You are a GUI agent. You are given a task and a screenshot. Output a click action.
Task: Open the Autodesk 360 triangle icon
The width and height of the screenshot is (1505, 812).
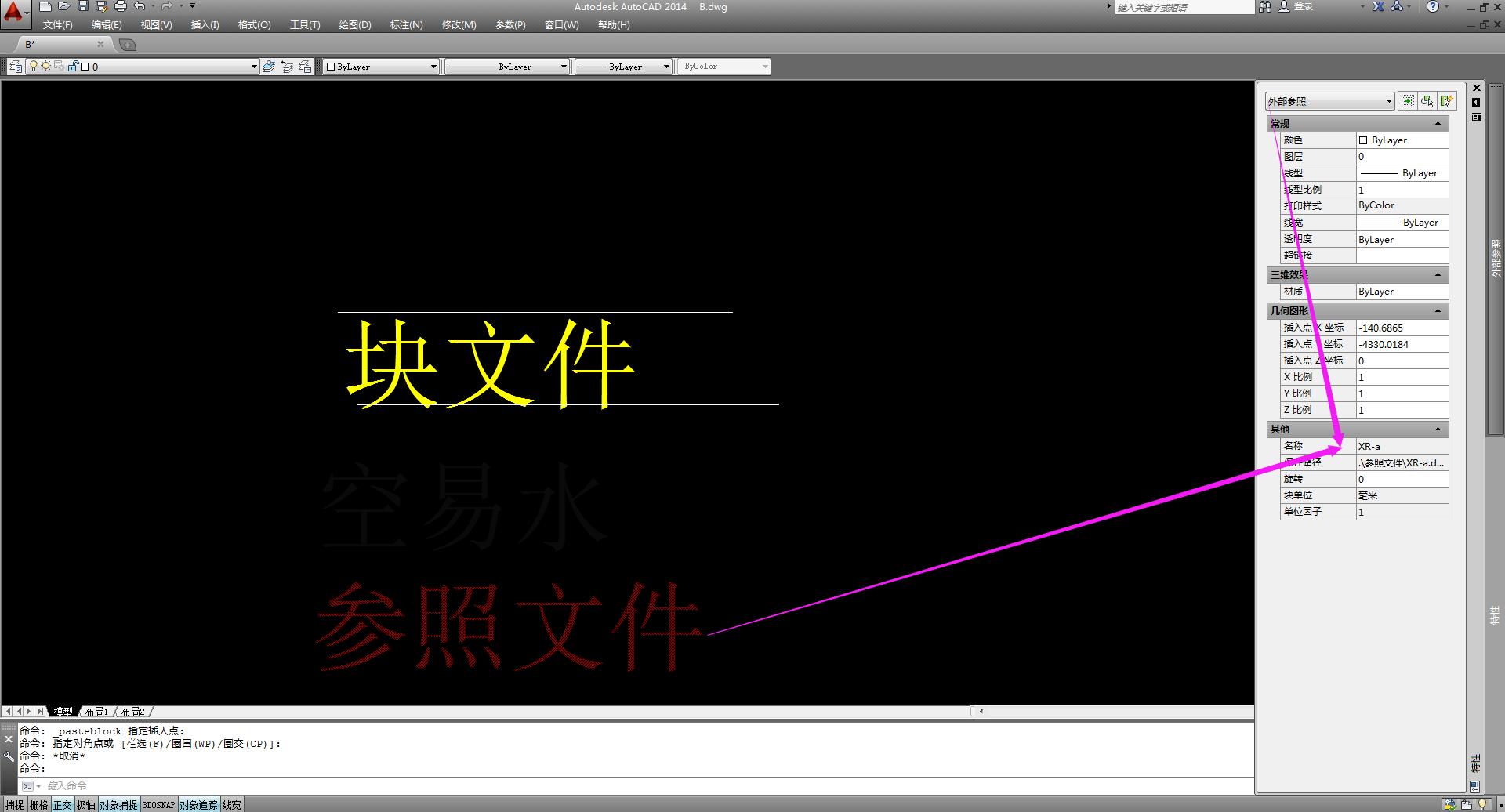pyautogui.click(x=1397, y=6)
